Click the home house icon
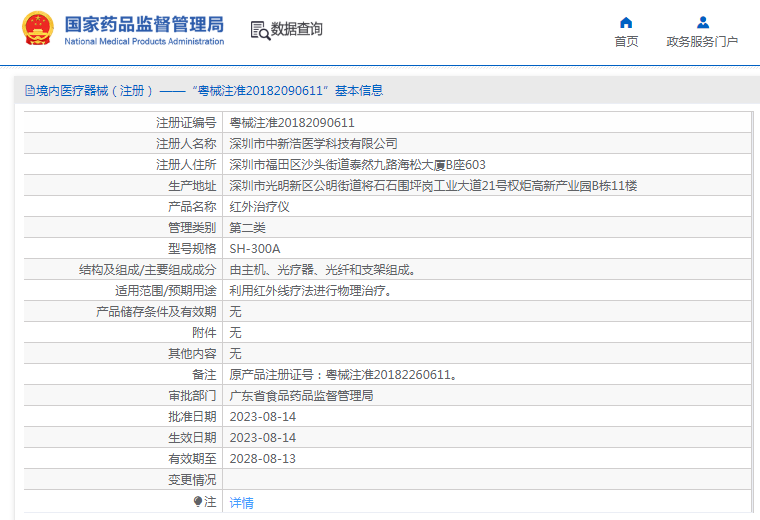Screen dimensions: 760x520 pyautogui.click(x=626, y=23)
